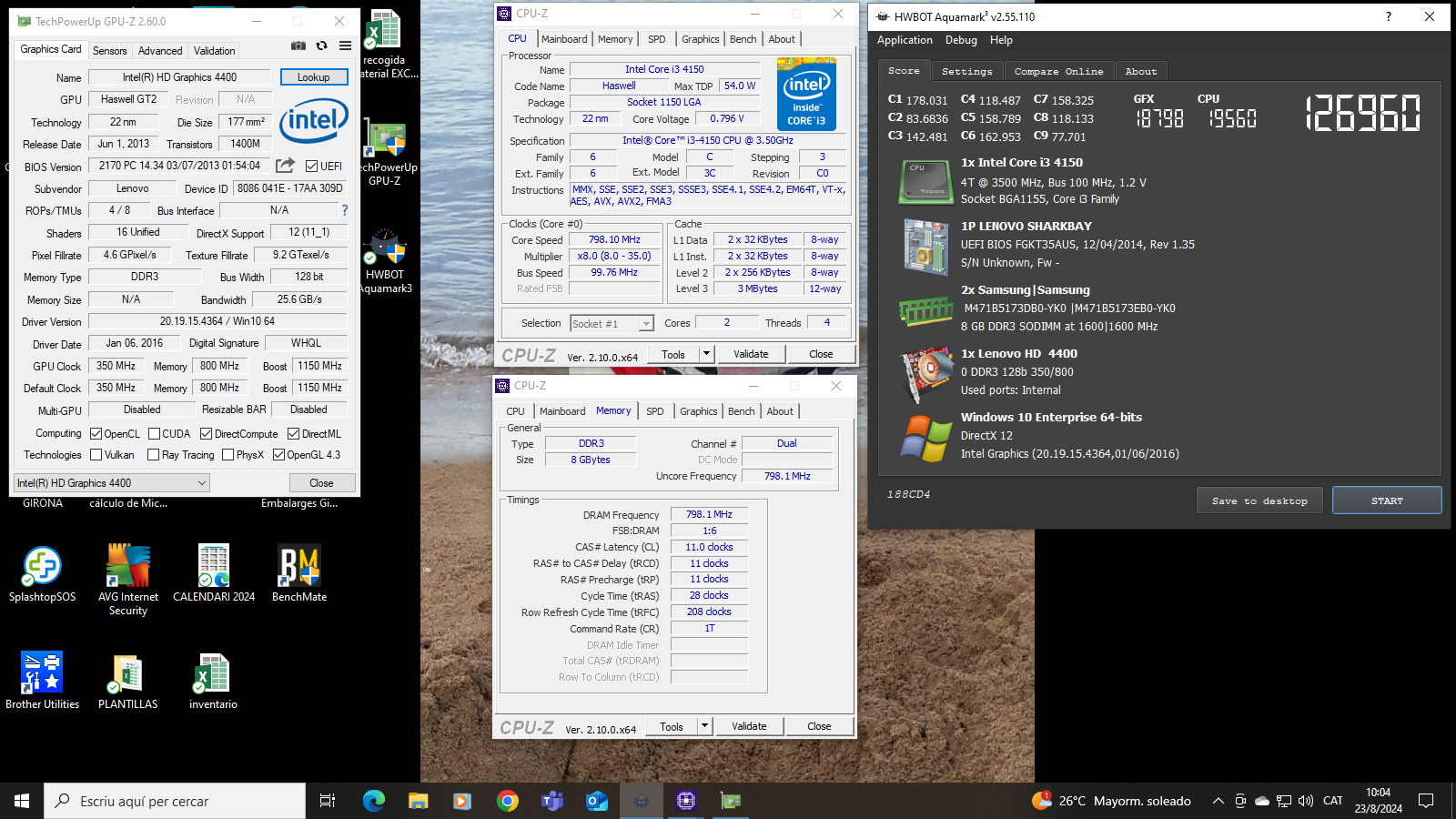Open the SplashtopSOS desktop icon
Viewport: 1456px width, 819px height.
coord(42,573)
